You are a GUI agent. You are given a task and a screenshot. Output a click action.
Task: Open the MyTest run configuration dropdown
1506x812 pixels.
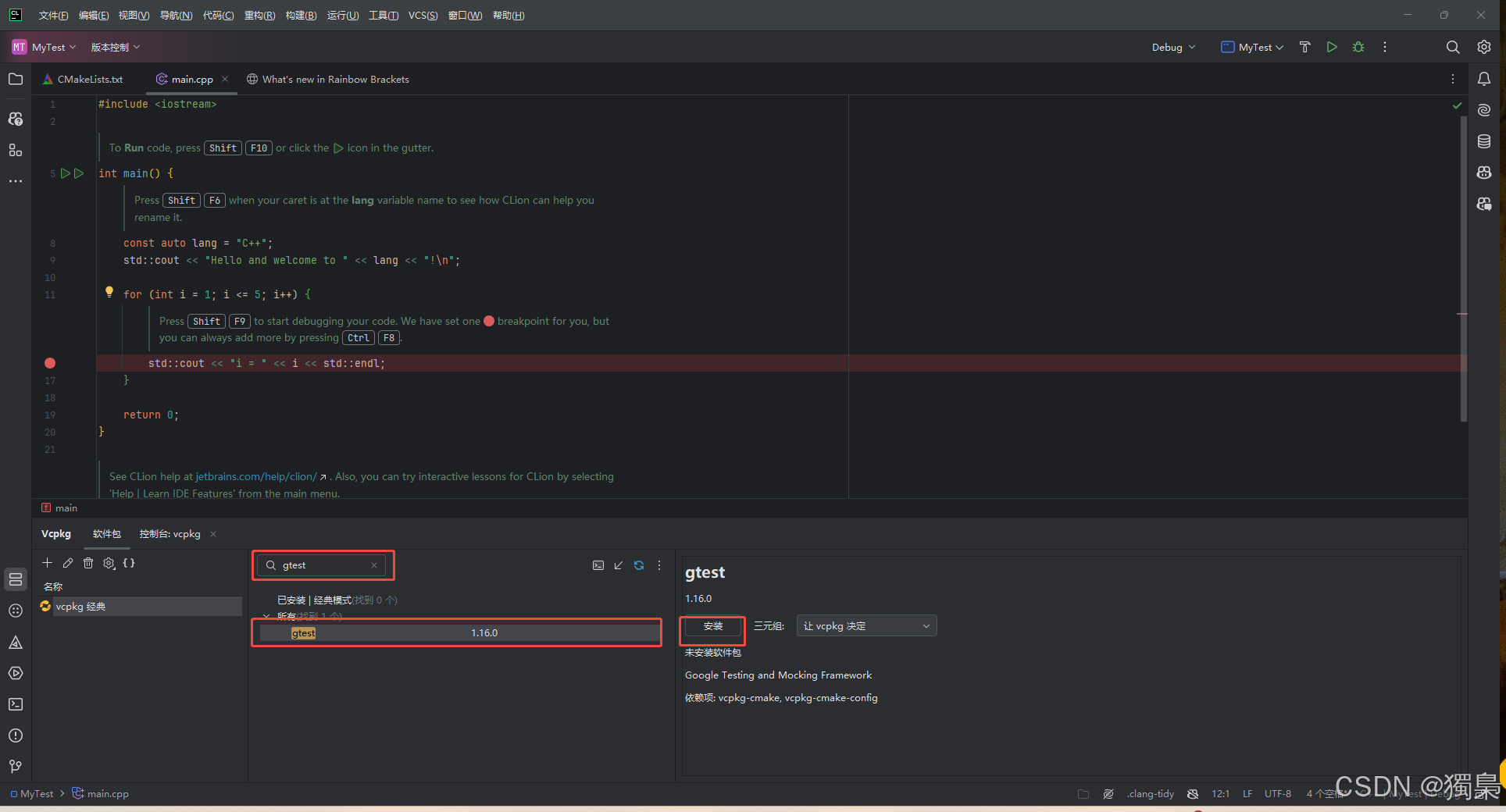(x=1252, y=47)
